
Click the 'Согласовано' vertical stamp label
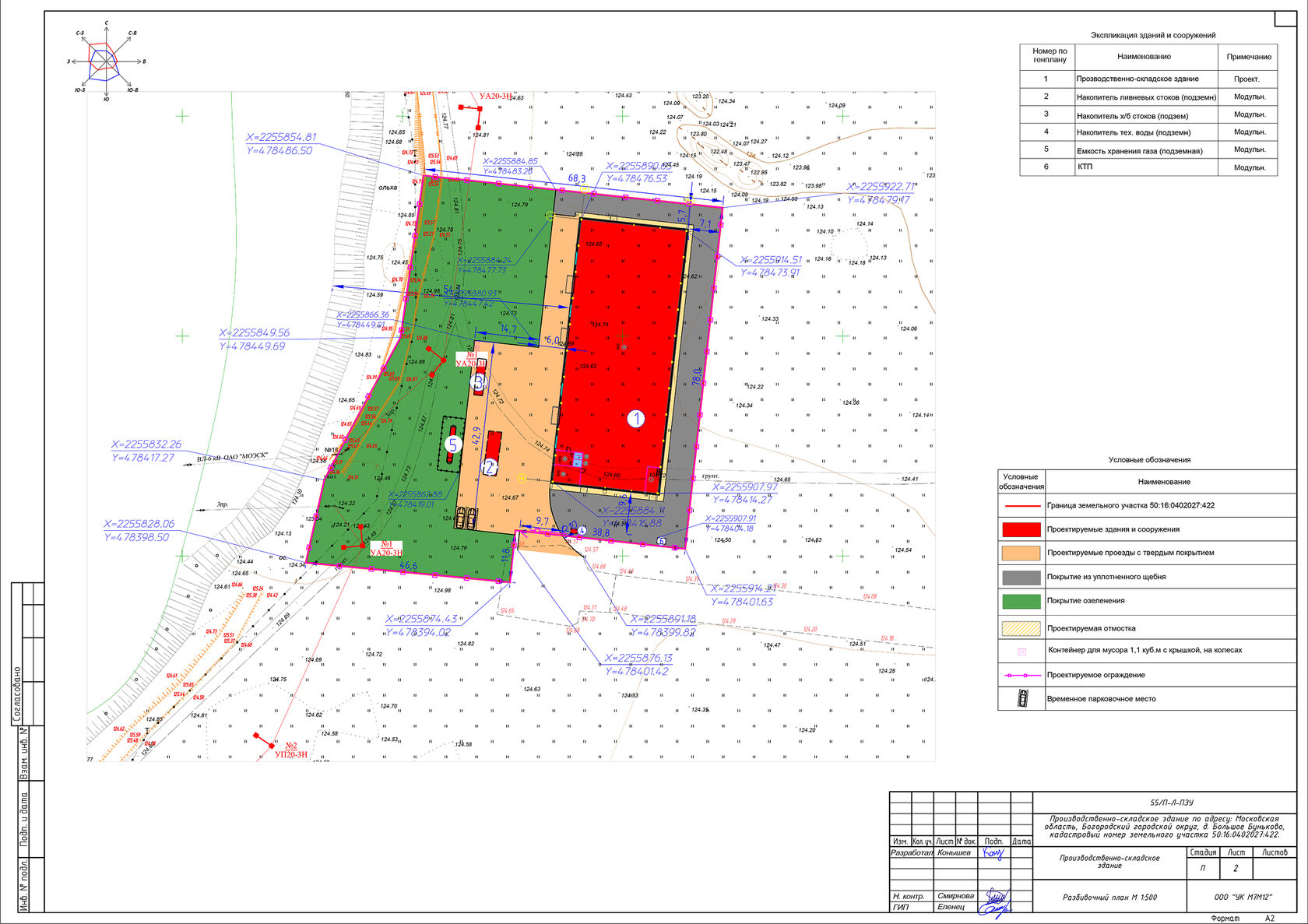[x=17, y=695]
